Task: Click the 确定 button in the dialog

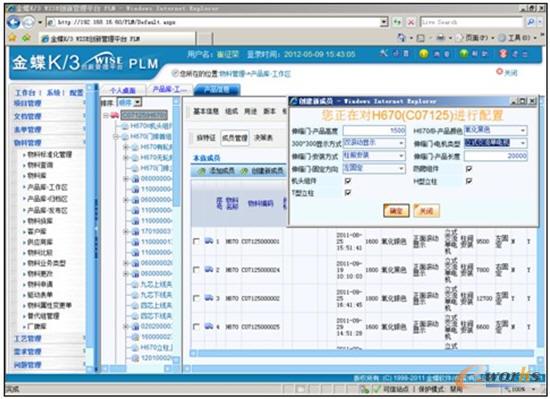Action: click(396, 211)
